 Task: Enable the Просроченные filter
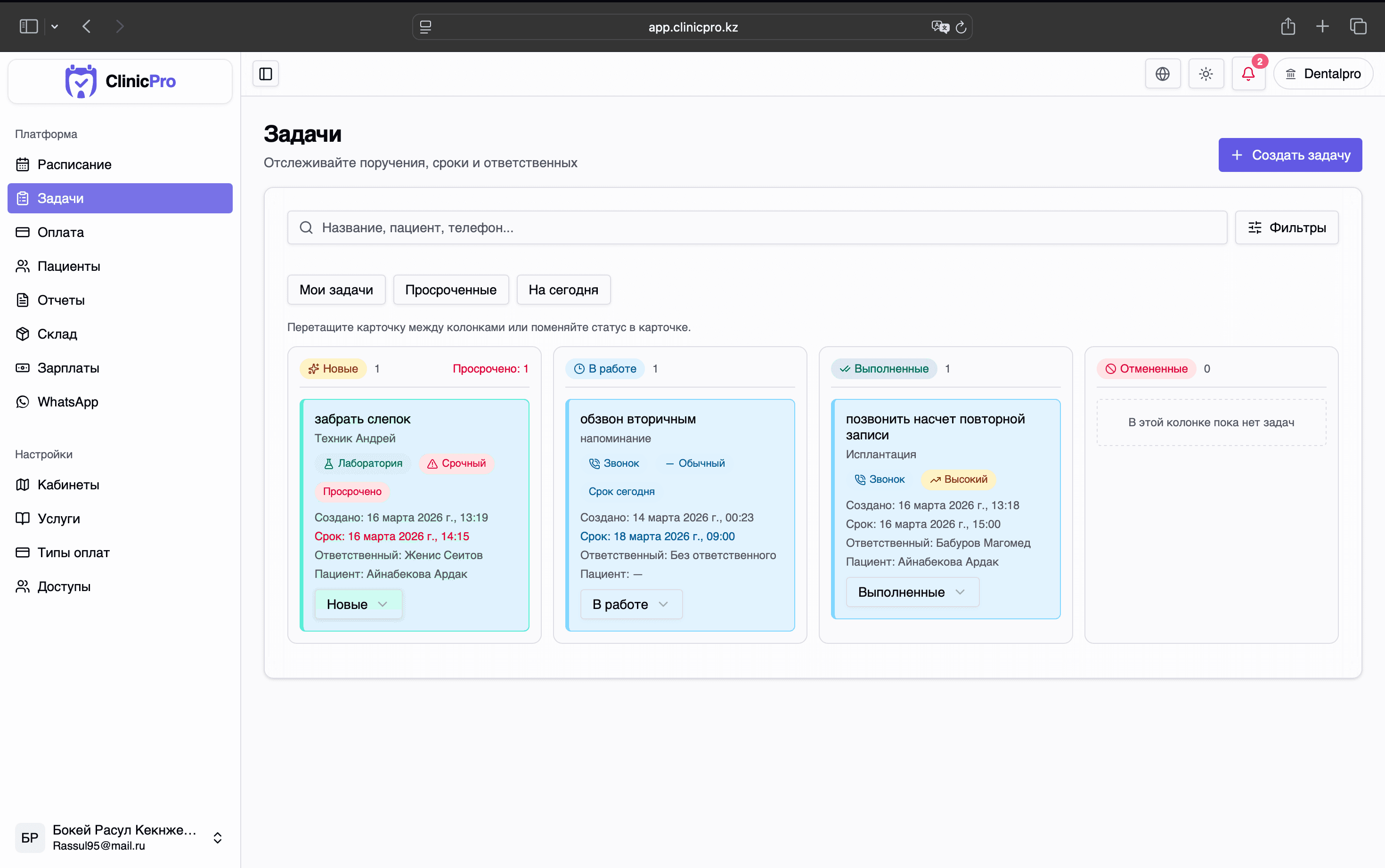[x=451, y=289]
